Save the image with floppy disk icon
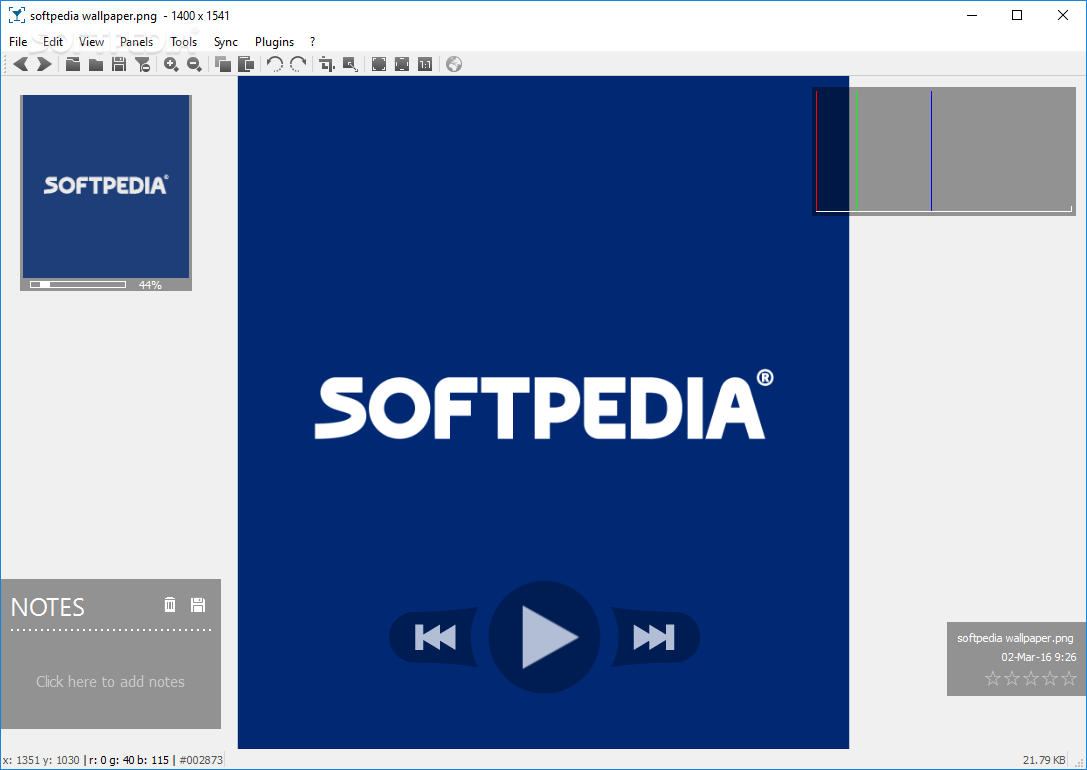Viewport: 1087px width, 770px height. tap(119, 64)
